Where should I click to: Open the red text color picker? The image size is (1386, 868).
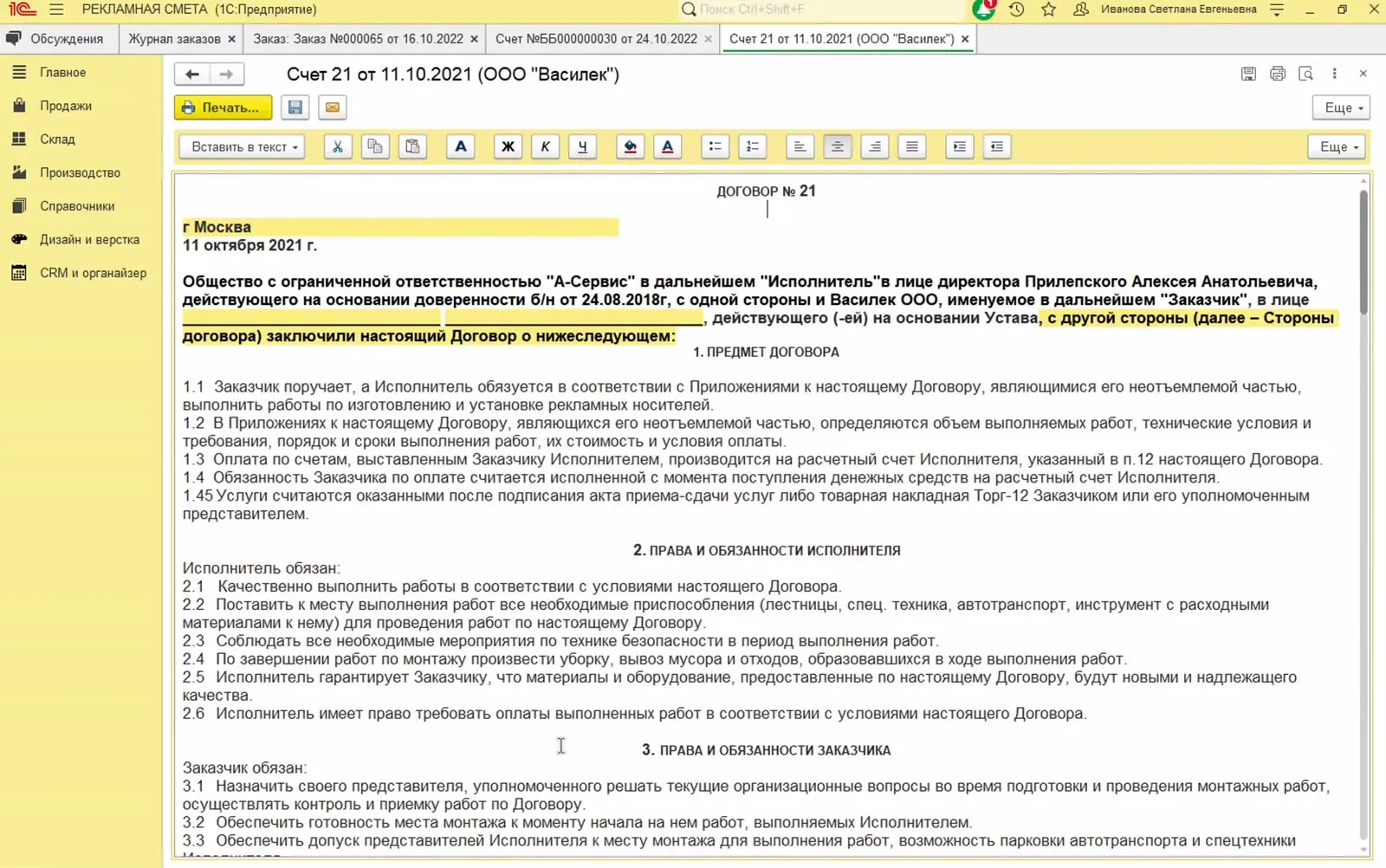pyautogui.click(x=668, y=146)
